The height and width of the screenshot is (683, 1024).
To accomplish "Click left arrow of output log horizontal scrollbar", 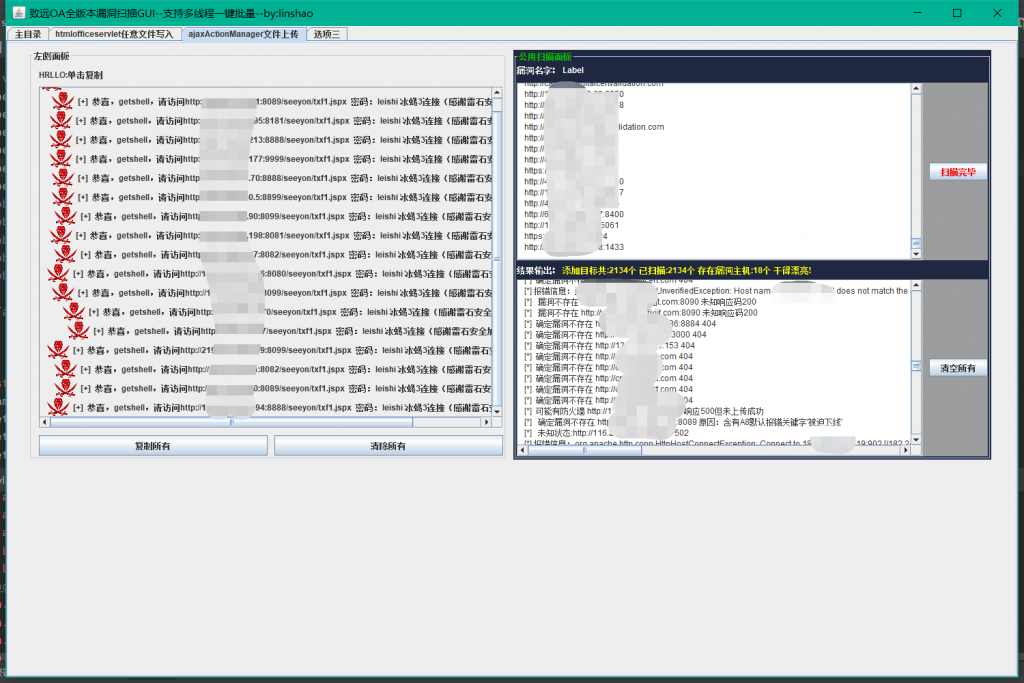I will pos(522,450).
